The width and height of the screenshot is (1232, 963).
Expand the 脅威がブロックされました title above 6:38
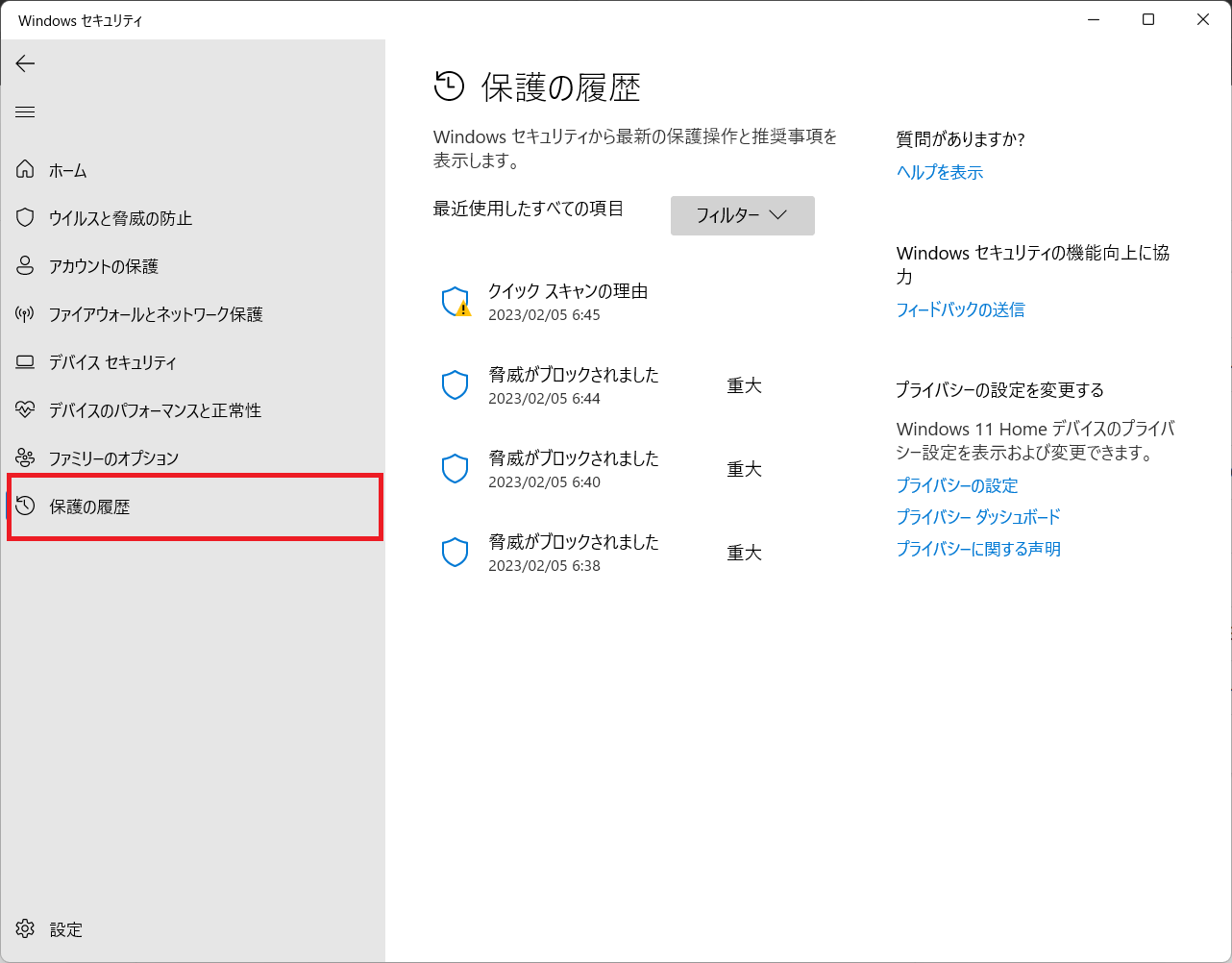point(574,542)
